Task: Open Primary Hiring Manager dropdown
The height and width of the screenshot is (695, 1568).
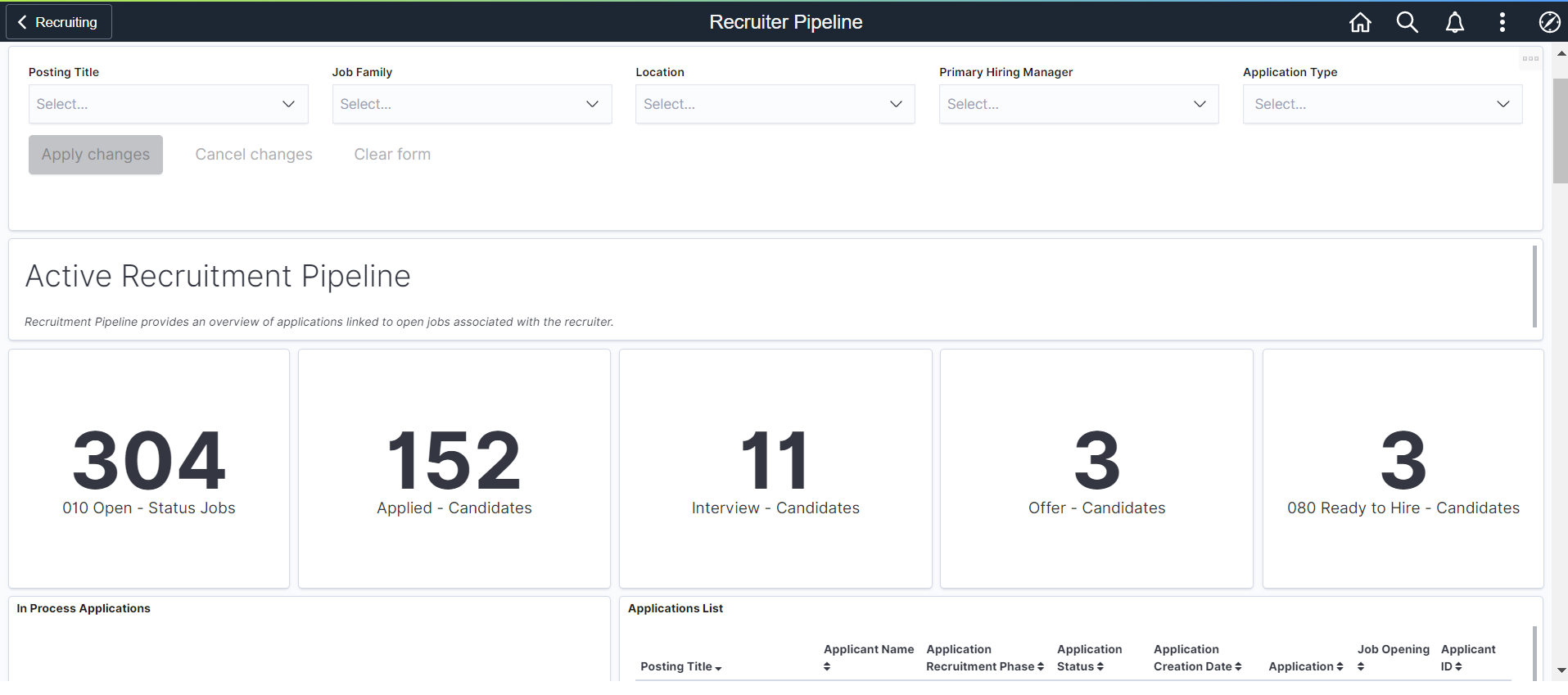Action: (x=1078, y=104)
